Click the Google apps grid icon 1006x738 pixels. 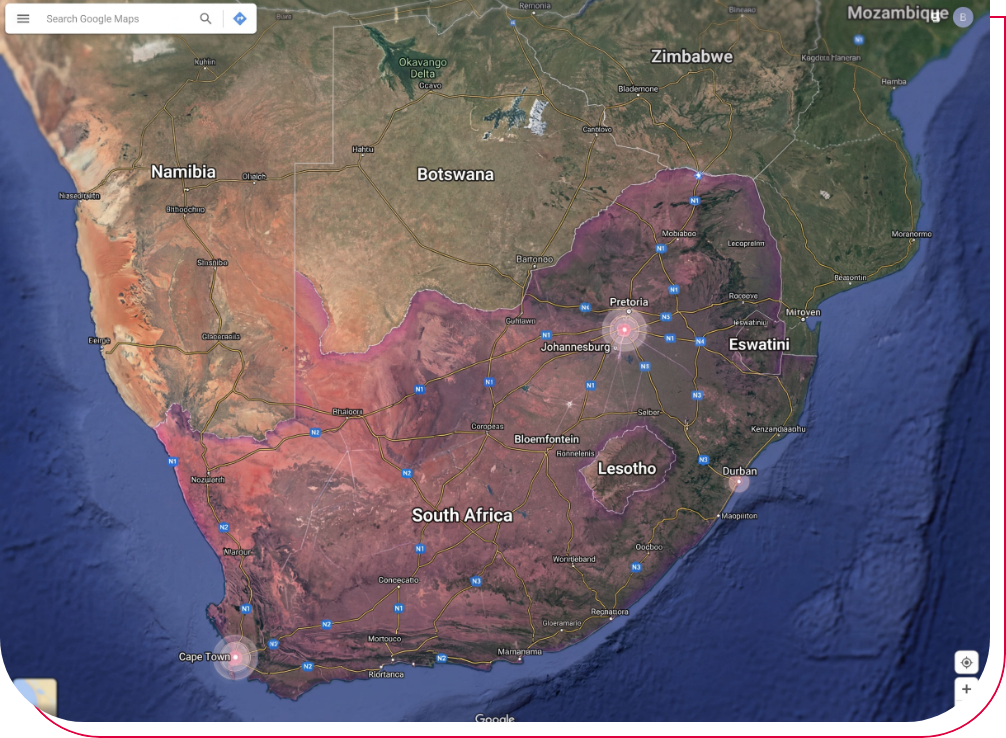point(935,16)
